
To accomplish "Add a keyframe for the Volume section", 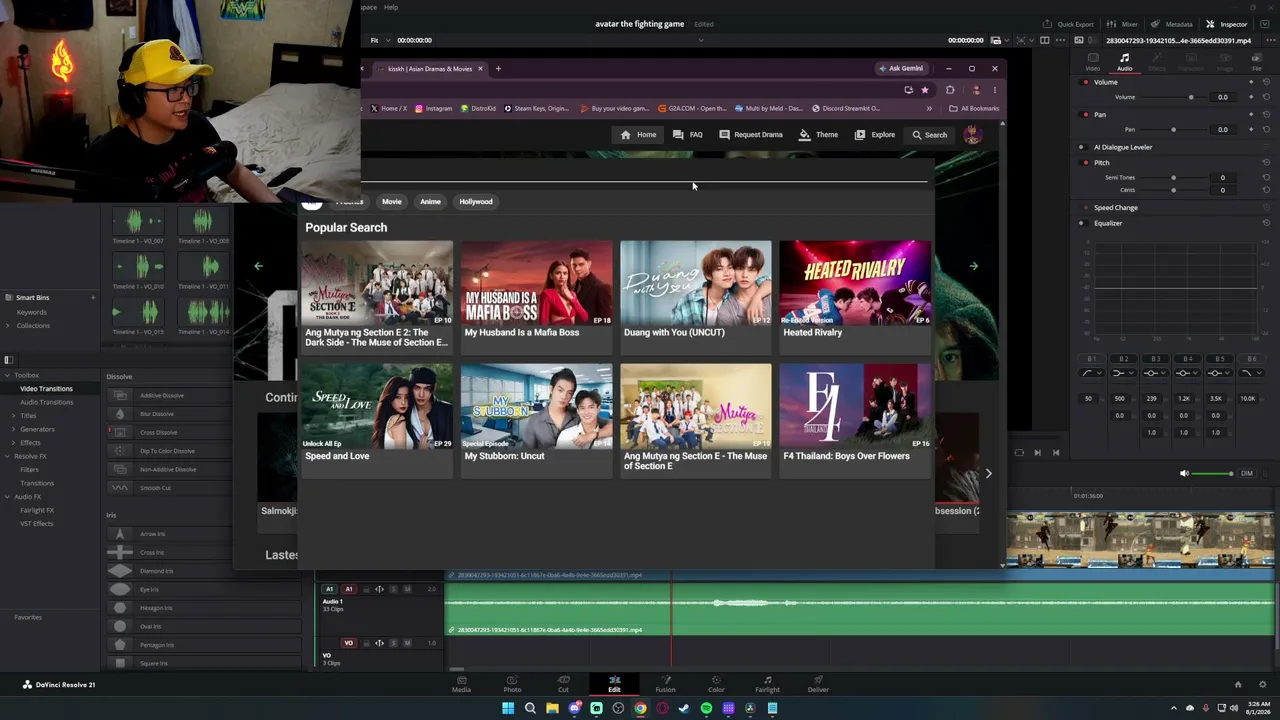I will click(x=1251, y=82).
